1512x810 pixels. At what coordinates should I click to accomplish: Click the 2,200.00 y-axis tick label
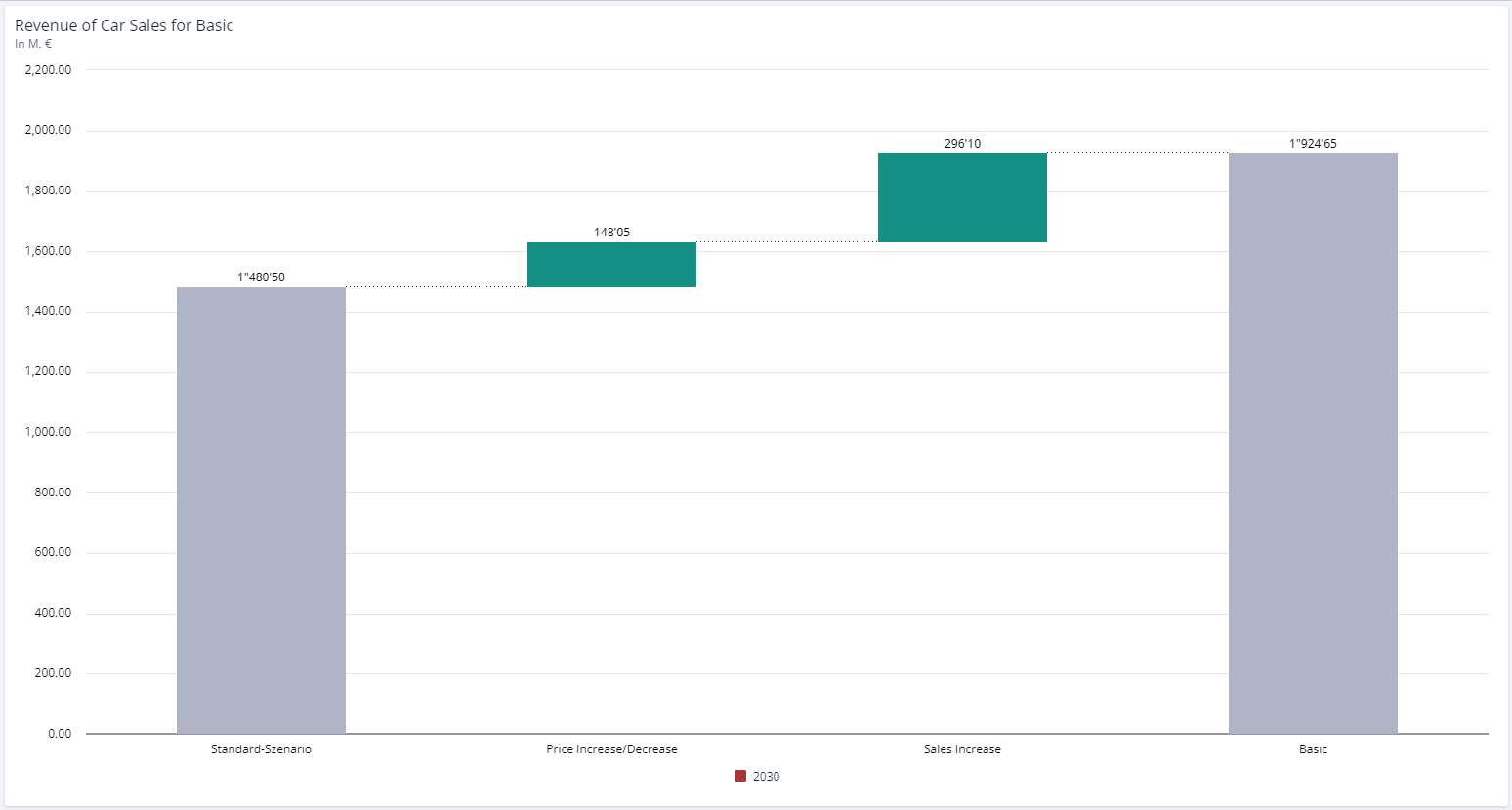tap(48, 70)
